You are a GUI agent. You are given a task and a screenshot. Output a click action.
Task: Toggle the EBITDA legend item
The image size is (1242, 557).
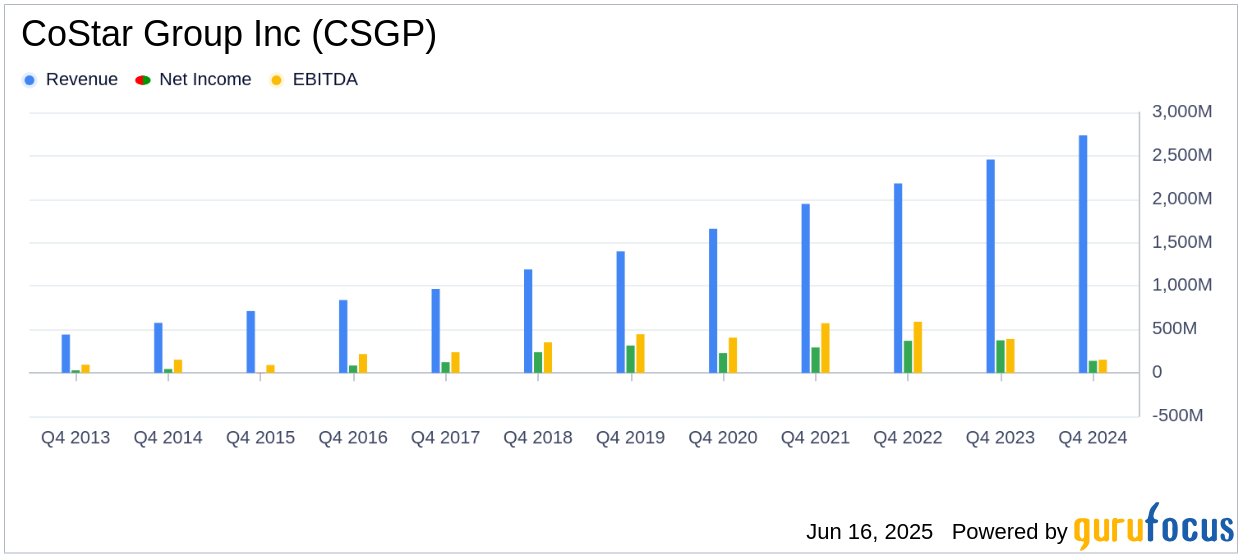coord(314,80)
